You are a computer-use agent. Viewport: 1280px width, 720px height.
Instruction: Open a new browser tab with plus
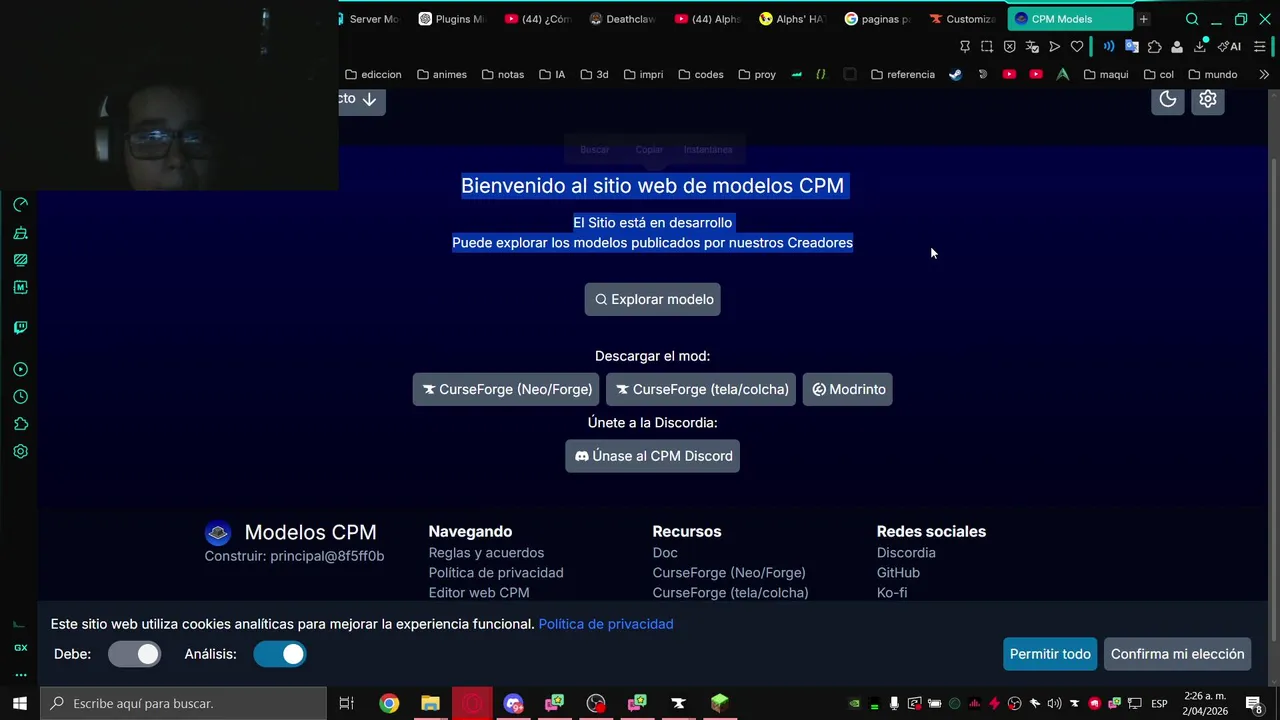(1143, 19)
